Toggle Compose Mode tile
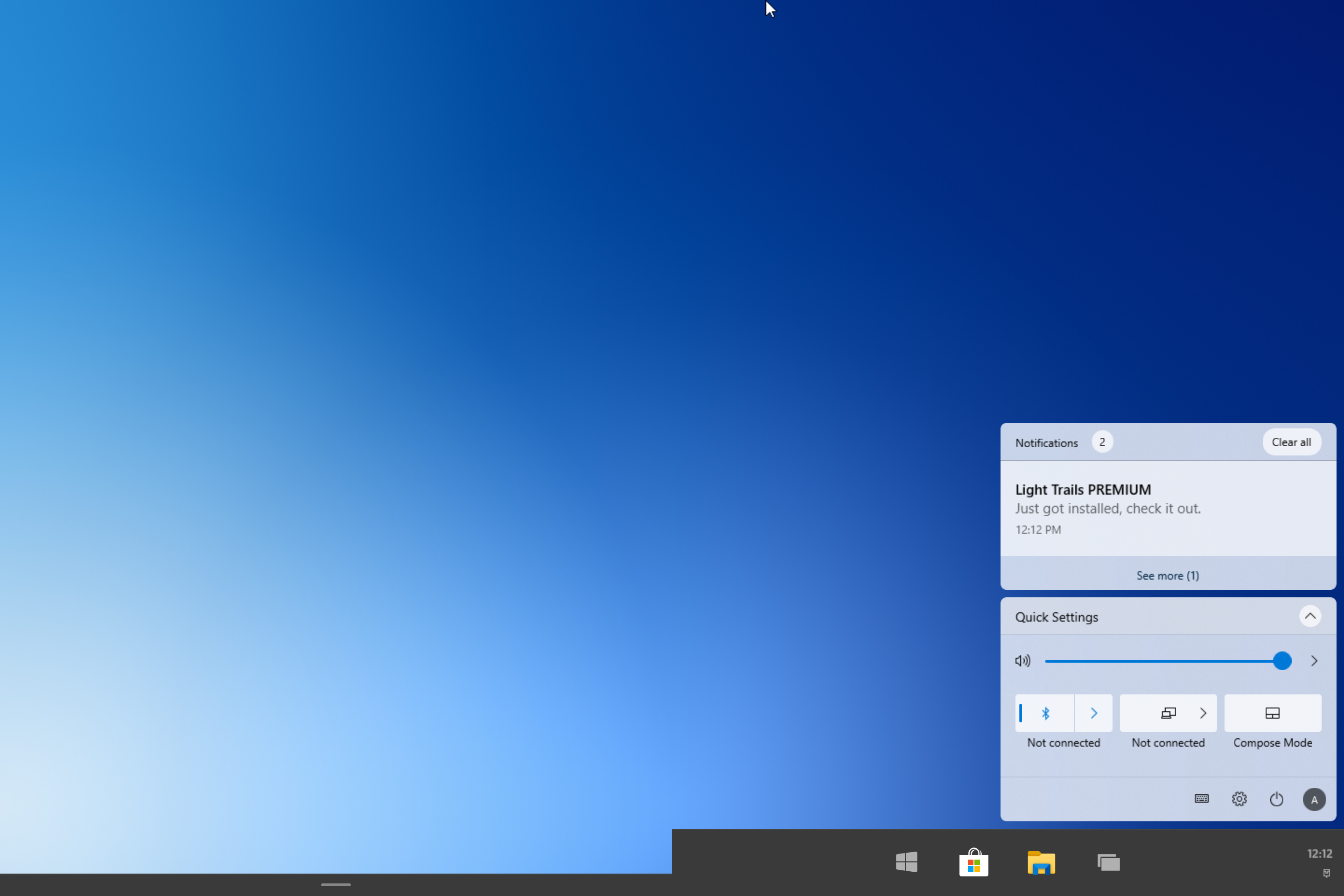The image size is (1344, 896). (x=1273, y=713)
